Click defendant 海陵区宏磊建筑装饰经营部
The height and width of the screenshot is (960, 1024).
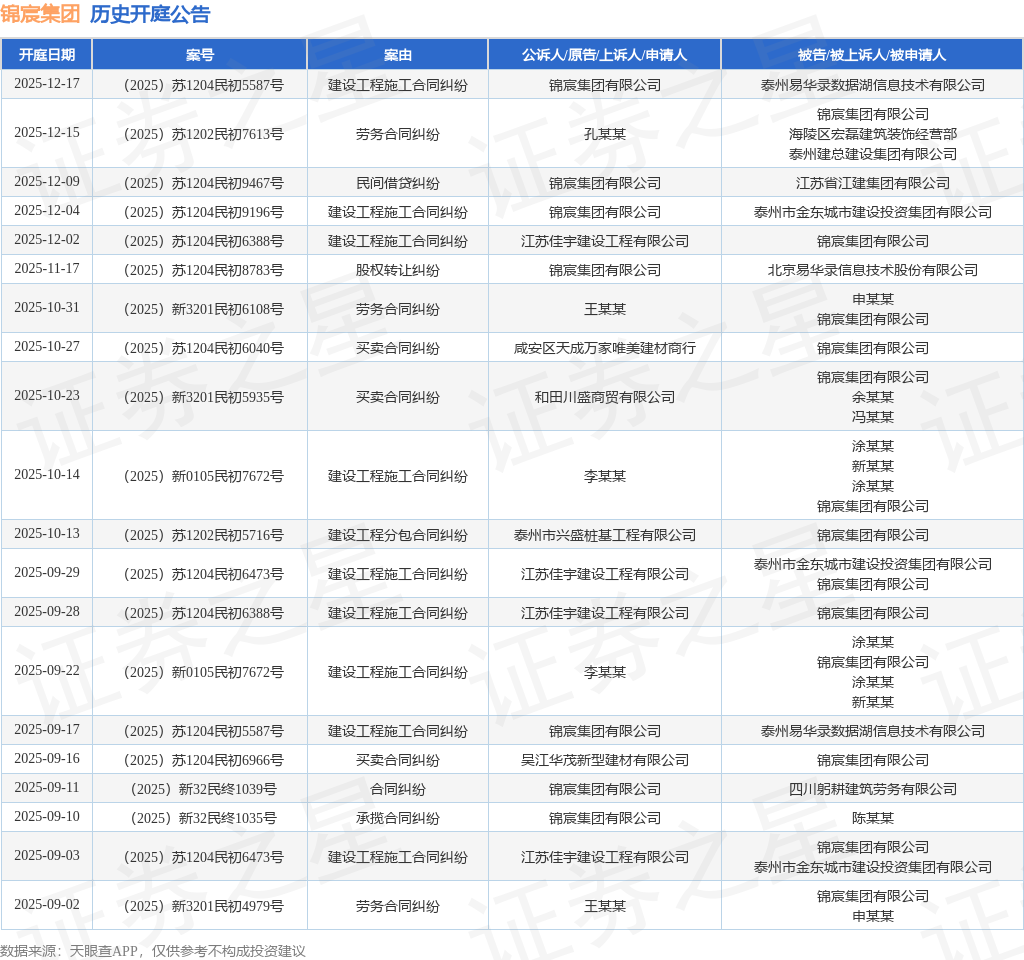(872, 134)
